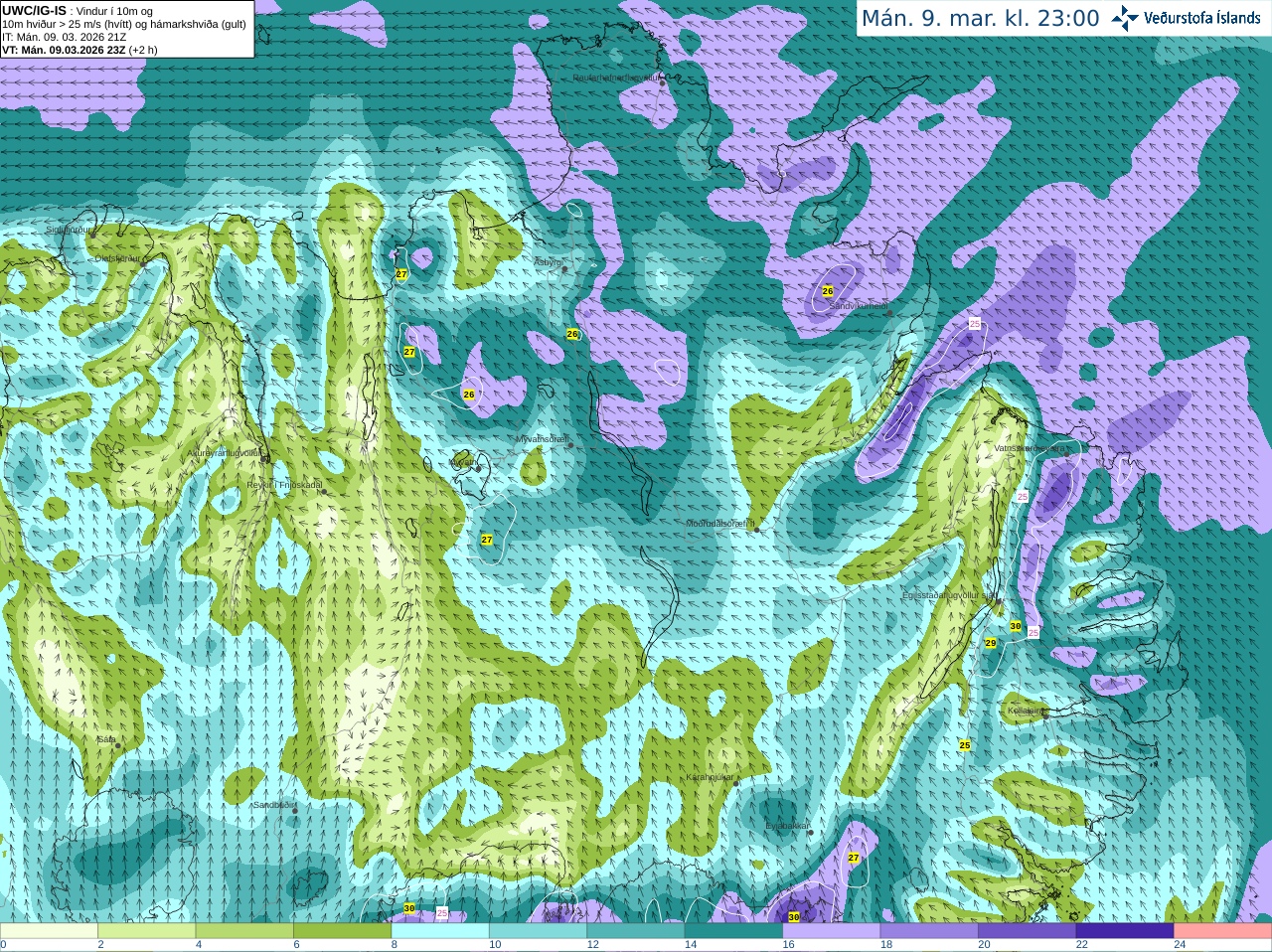Click the IT: Mán. 09. 03. 2026 21Z line
Viewport: 1272px width, 952px height.
click(65, 37)
